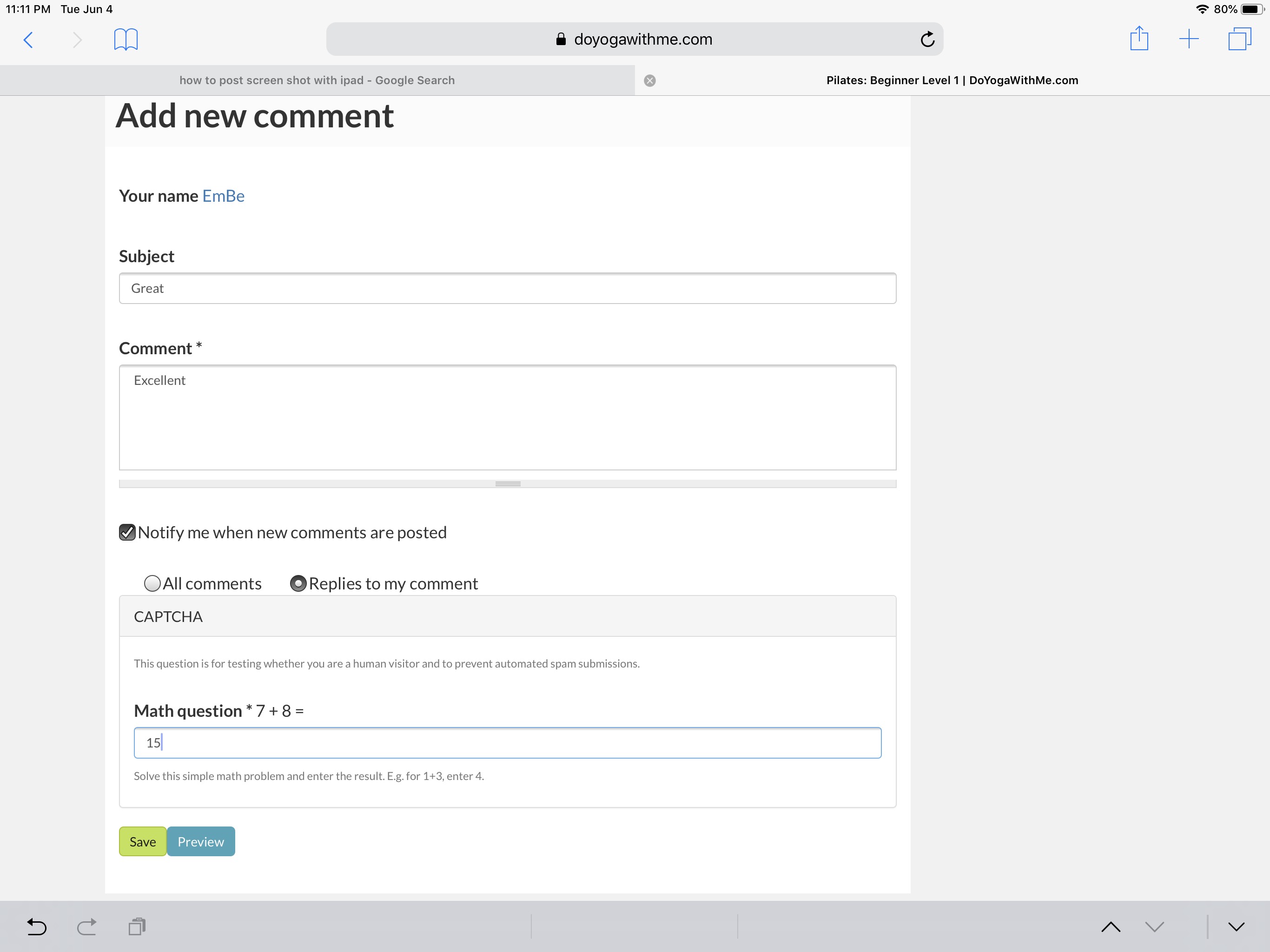Select Replies to my comment option
The height and width of the screenshot is (952, 1270).
click(x=298, y=583)
